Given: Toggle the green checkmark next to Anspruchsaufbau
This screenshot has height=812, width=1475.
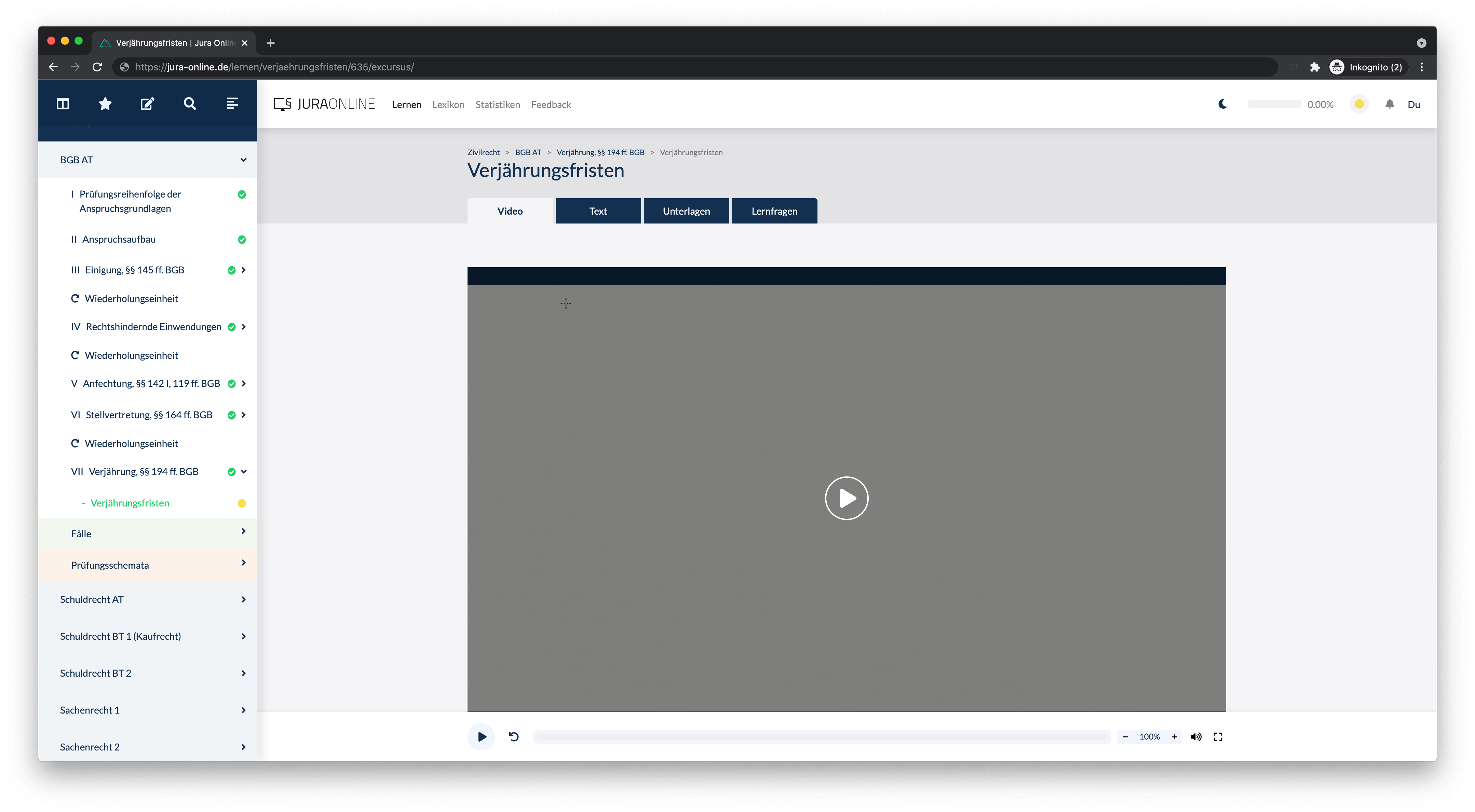Looking at the screenshot, I should tap(242, 239).
